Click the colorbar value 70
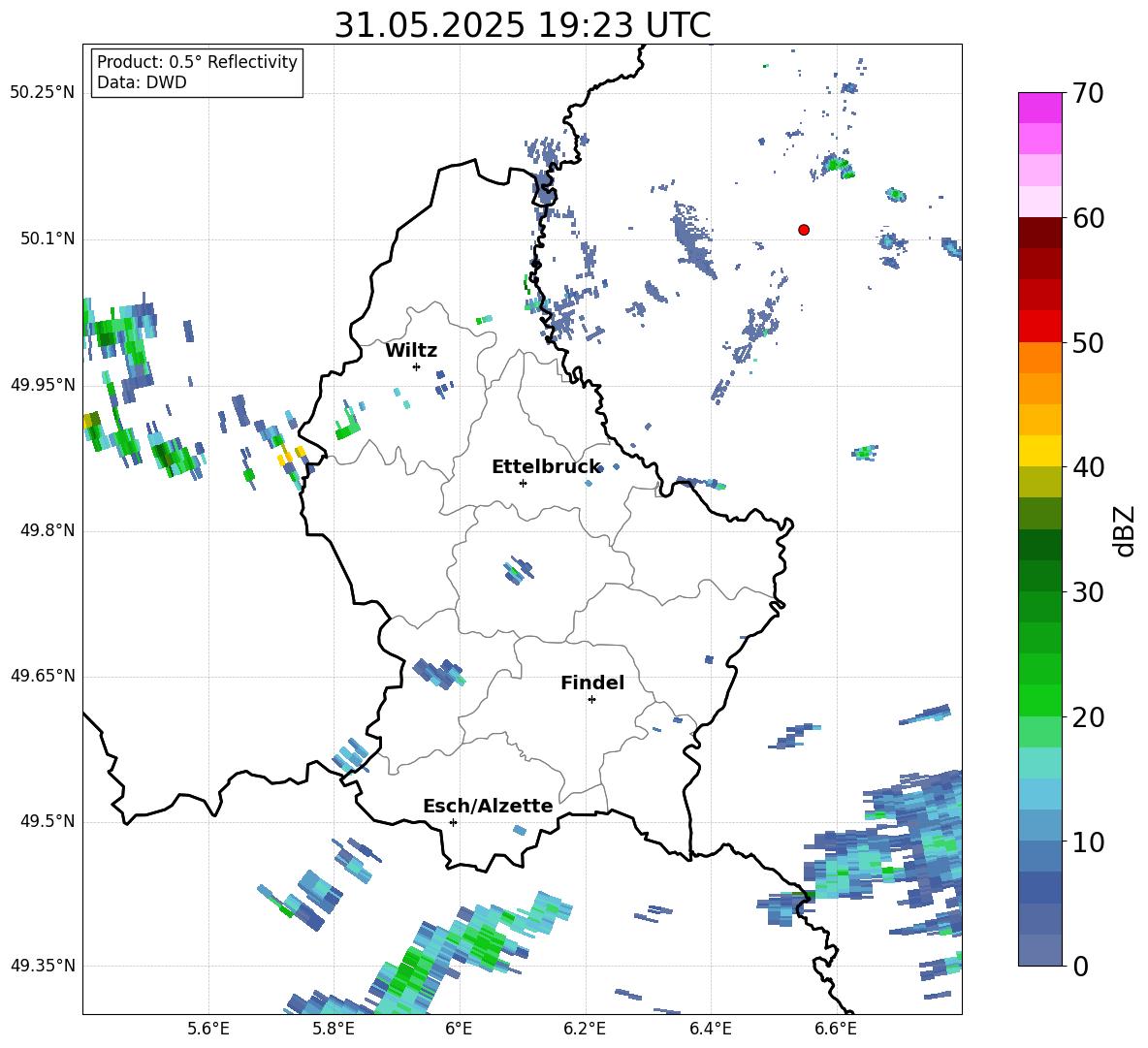Screen dimensions: 1148x1048 [x=1089, y=94]
